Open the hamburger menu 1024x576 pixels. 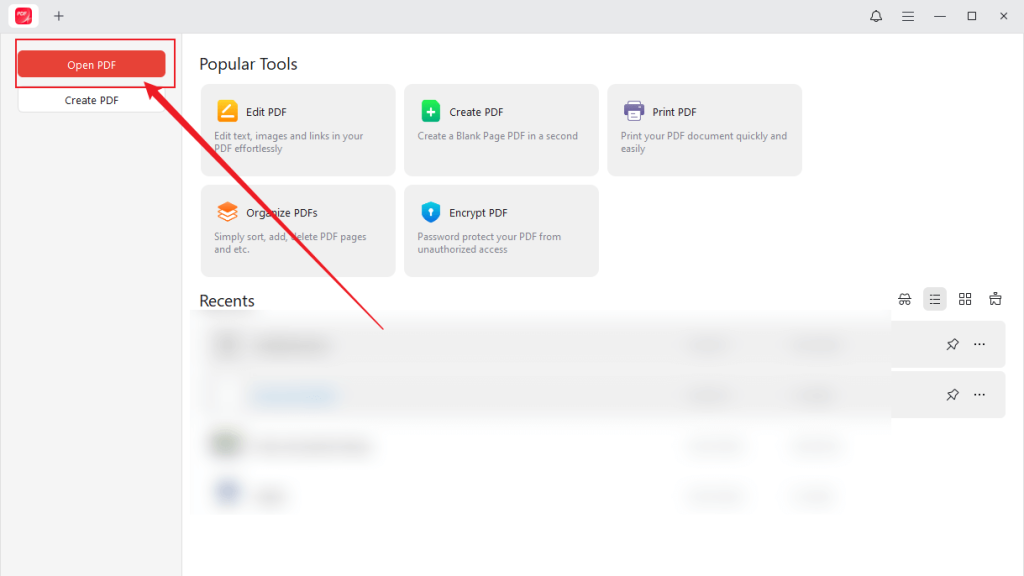pos(908,16)
